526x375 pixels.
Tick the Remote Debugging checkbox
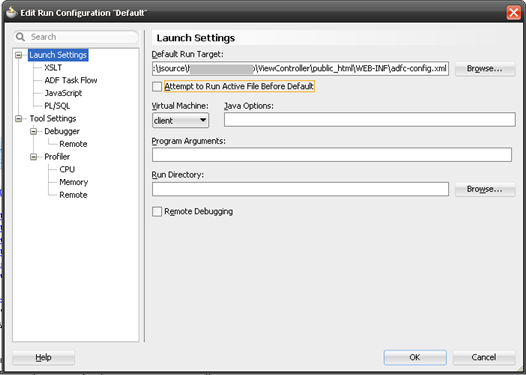click(157, 212)
